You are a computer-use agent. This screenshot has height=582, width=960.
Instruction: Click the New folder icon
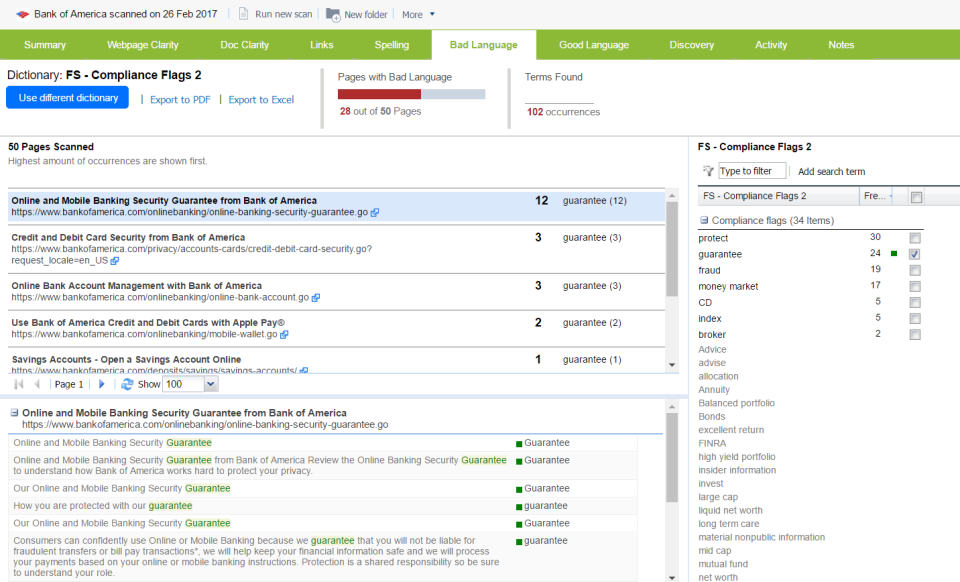tap(332, 14)
